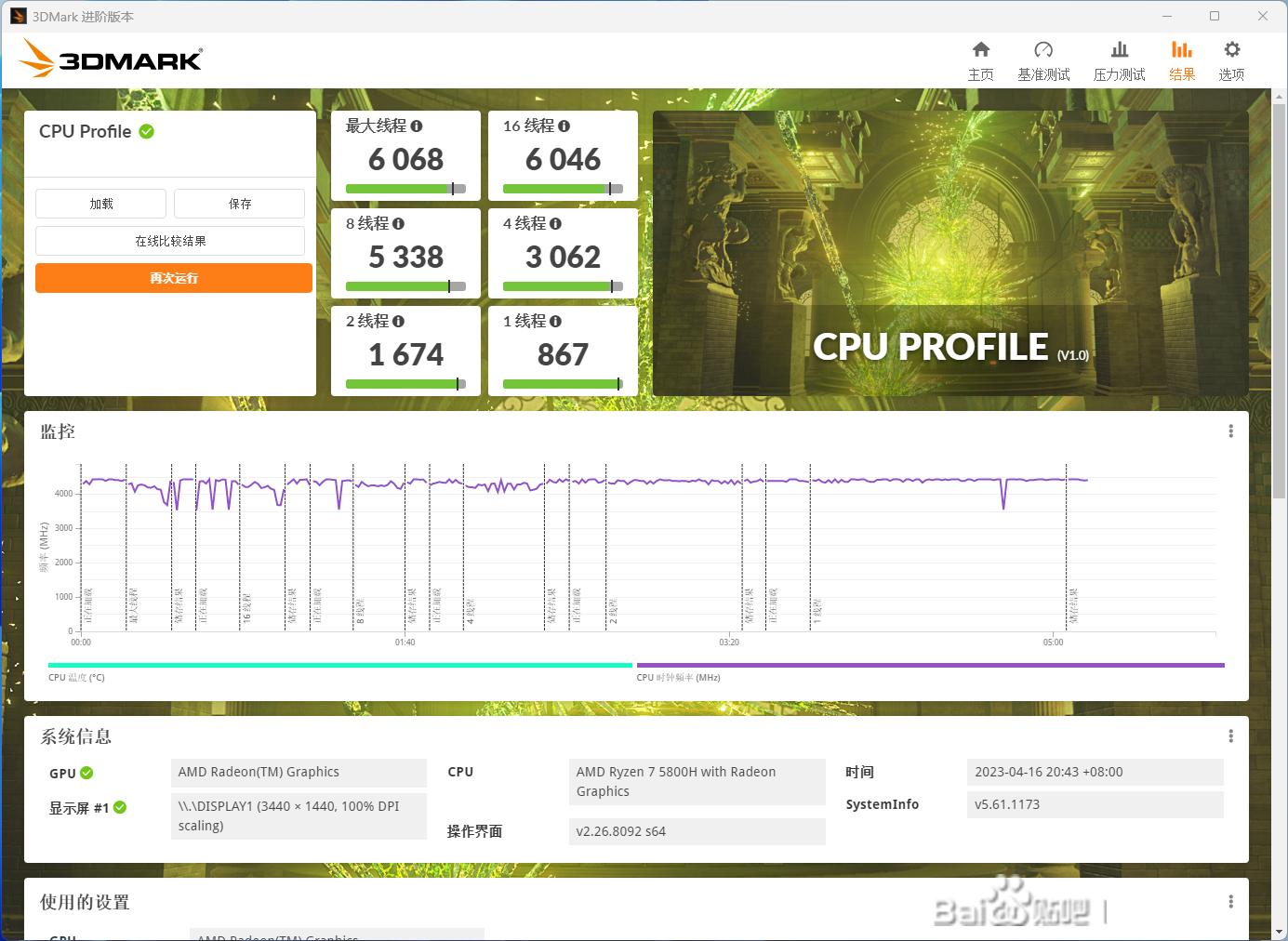Screen dimensions: 1288x941
Task: Open the 选项 options gear icon
Action: [1231, 49]
